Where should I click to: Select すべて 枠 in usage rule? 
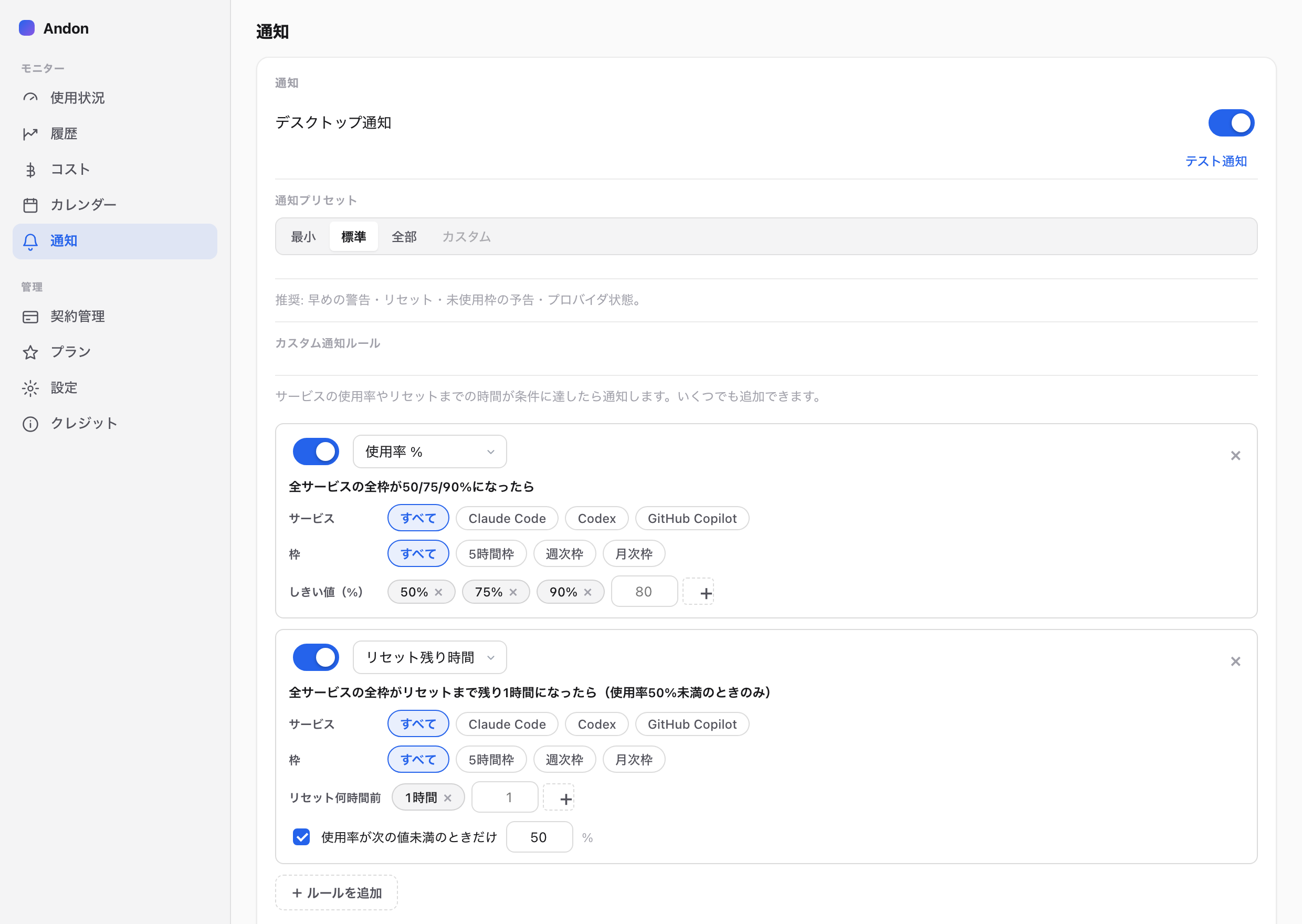[418, 553]
